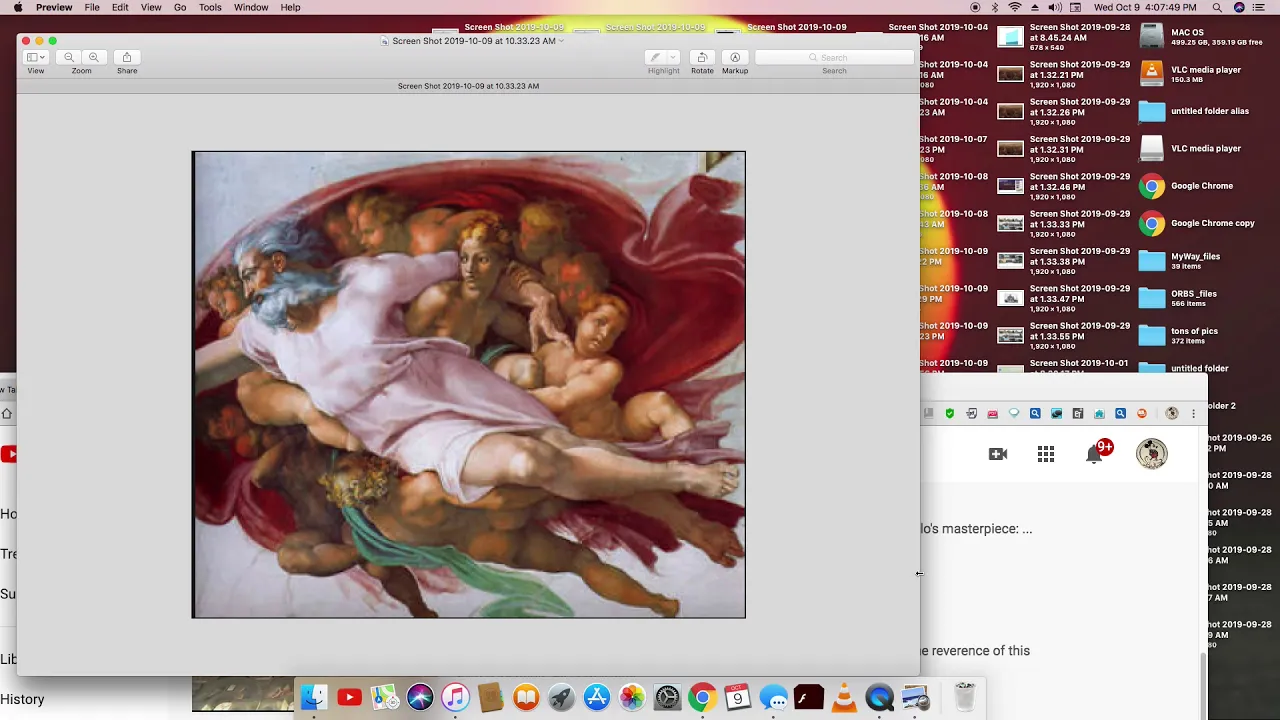Open iBooks from the Dock
This screenshot has width=1280, height=720.
[x=526, y=697]
